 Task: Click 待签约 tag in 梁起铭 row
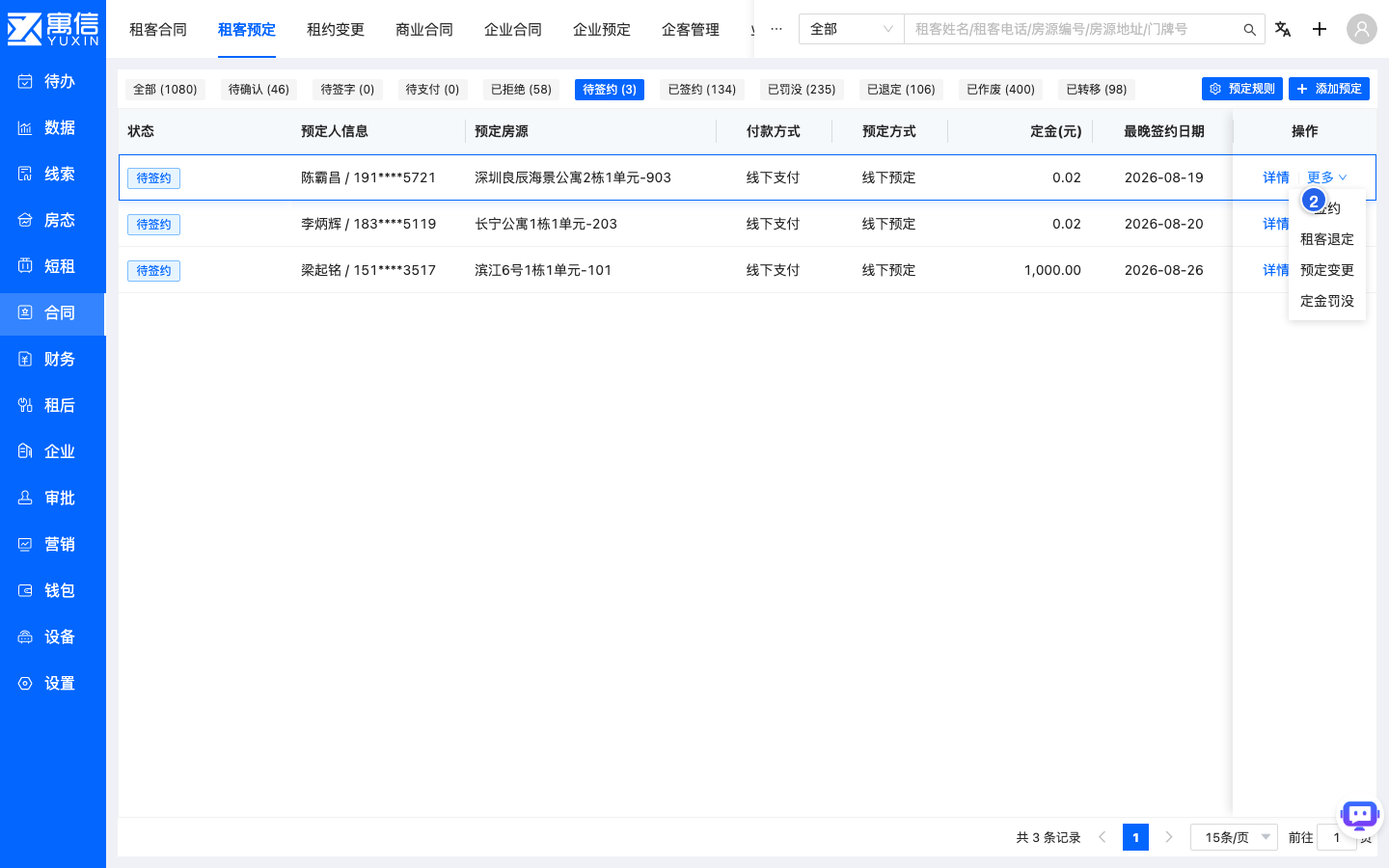(153, 271)
